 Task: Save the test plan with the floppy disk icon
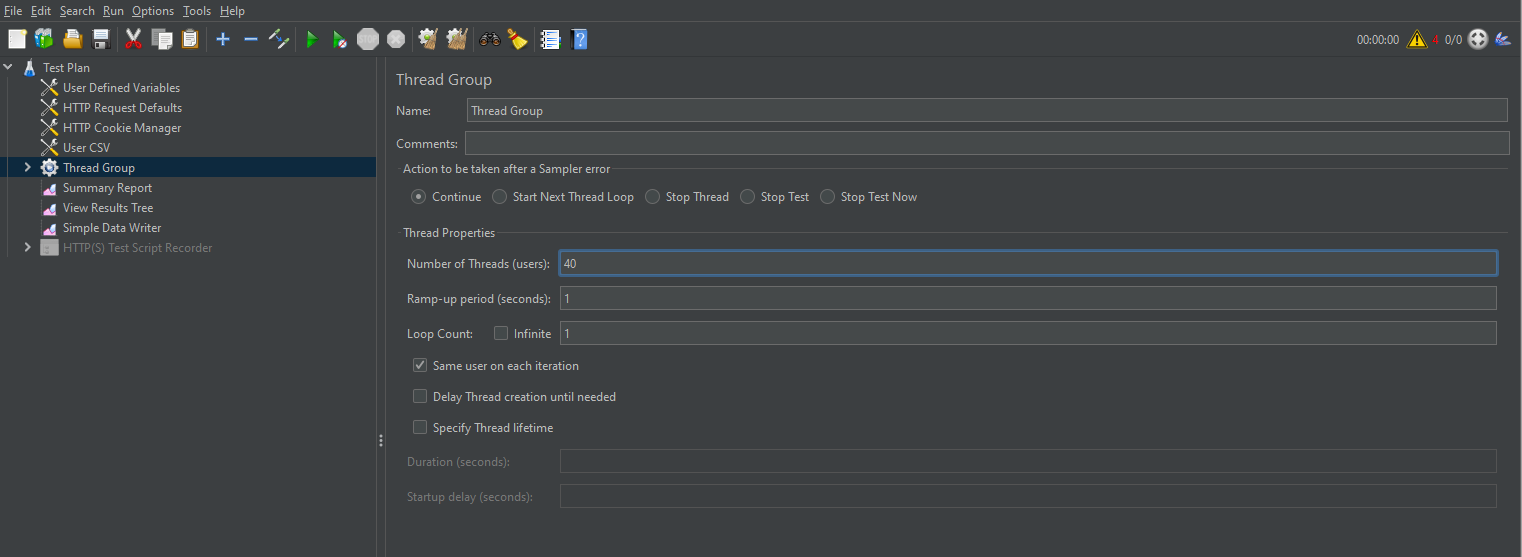tap(100, 39)
